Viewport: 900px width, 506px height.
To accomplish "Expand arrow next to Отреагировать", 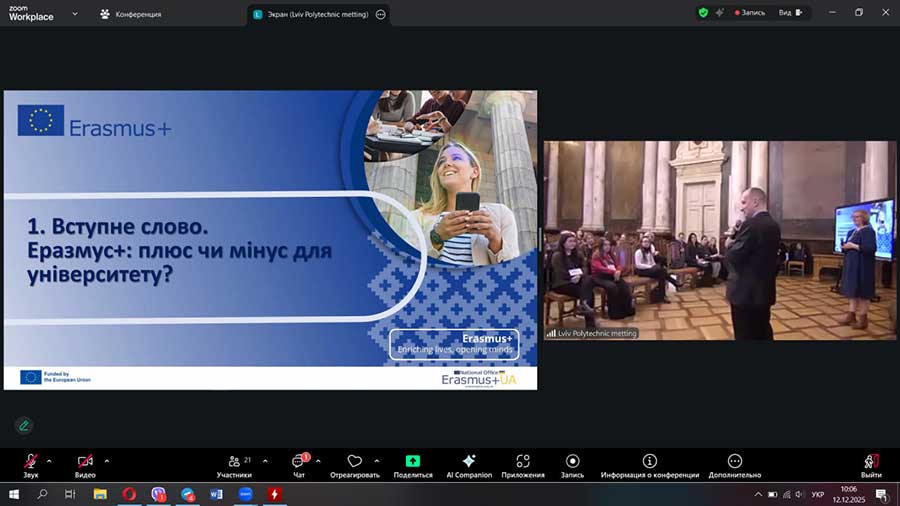I will pyautogui.click(x=377, y=461).
